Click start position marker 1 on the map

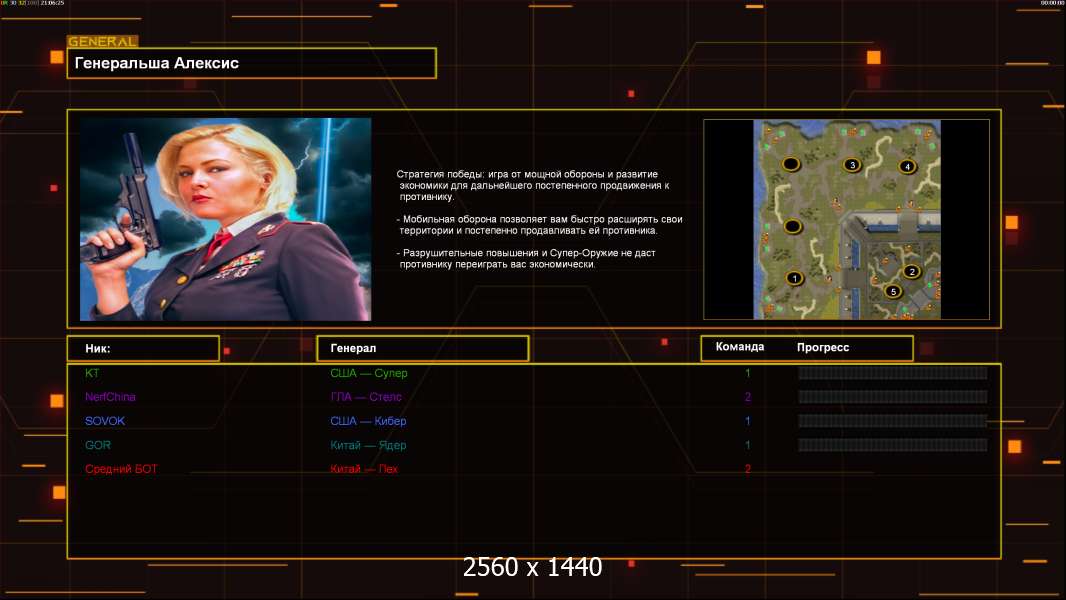(x=794, y=278)
